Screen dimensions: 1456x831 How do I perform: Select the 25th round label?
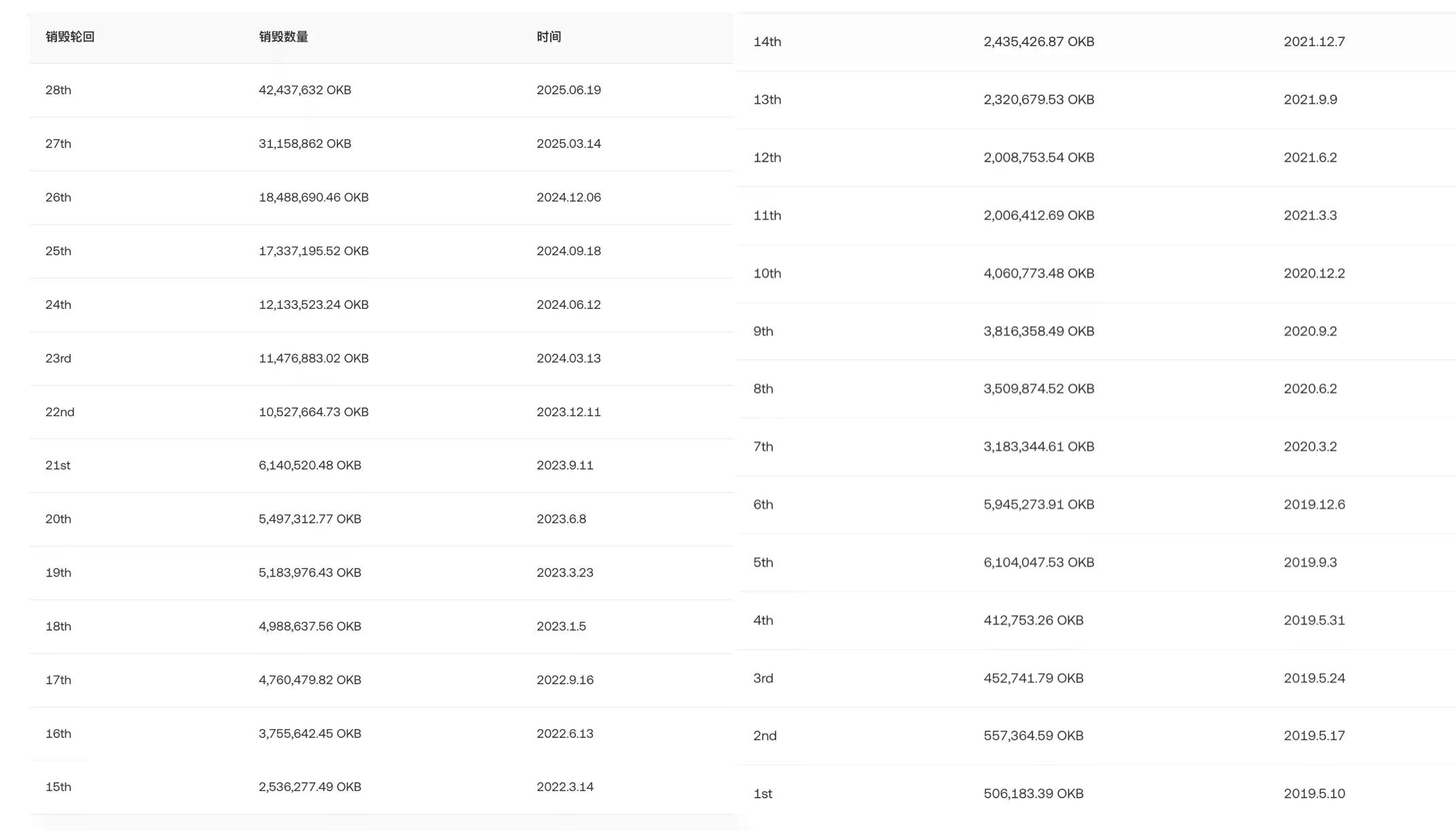pyautogui.click(x=58, y=251)
